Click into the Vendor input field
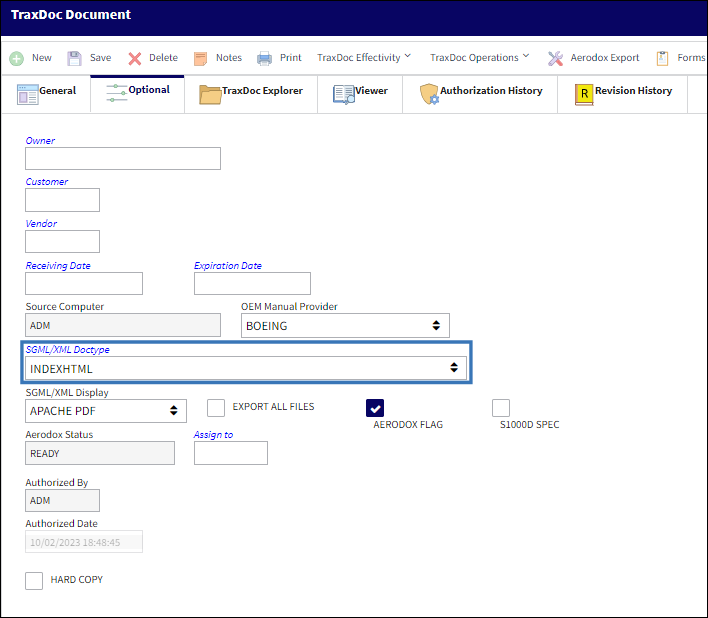The image size is (708, 618). 62,242
